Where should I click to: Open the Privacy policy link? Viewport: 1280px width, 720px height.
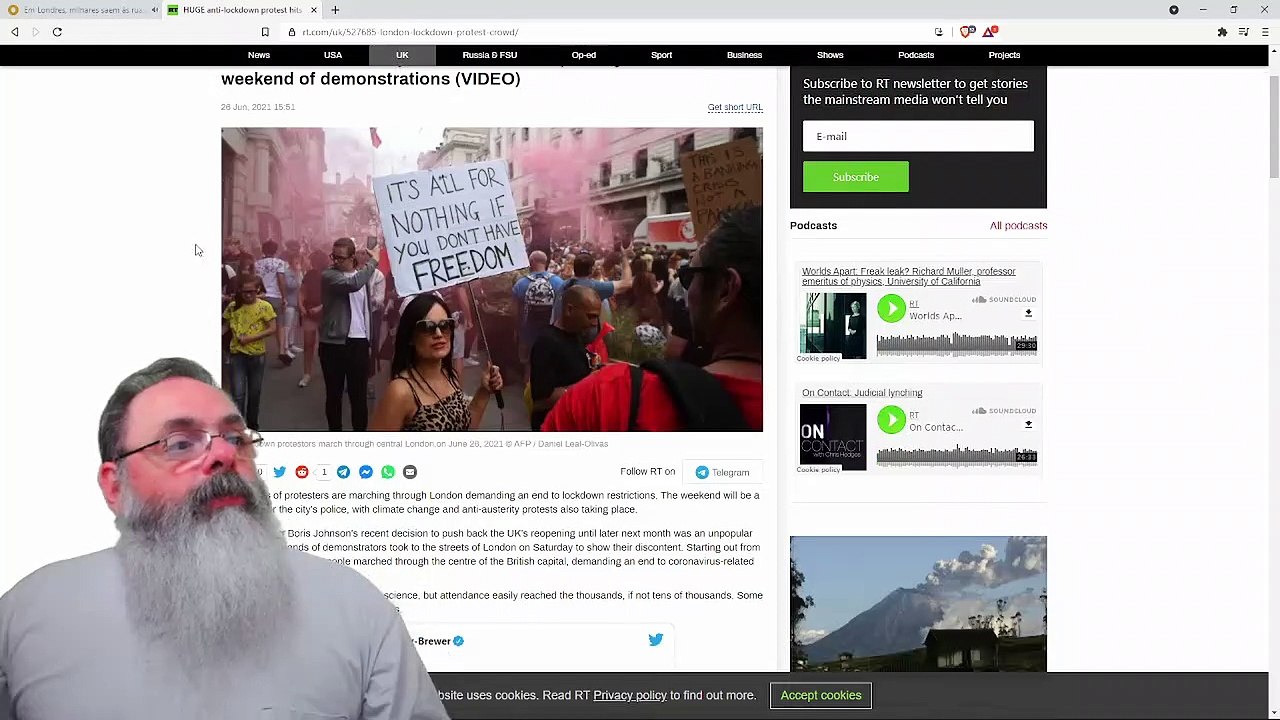[x=630, y=695]
